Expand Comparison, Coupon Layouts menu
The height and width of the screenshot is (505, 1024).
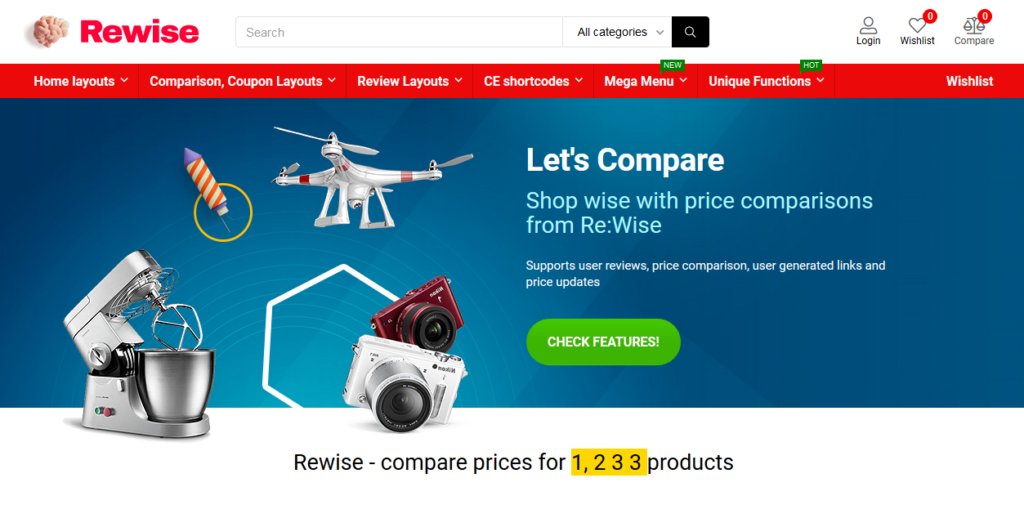pos(242,81)
